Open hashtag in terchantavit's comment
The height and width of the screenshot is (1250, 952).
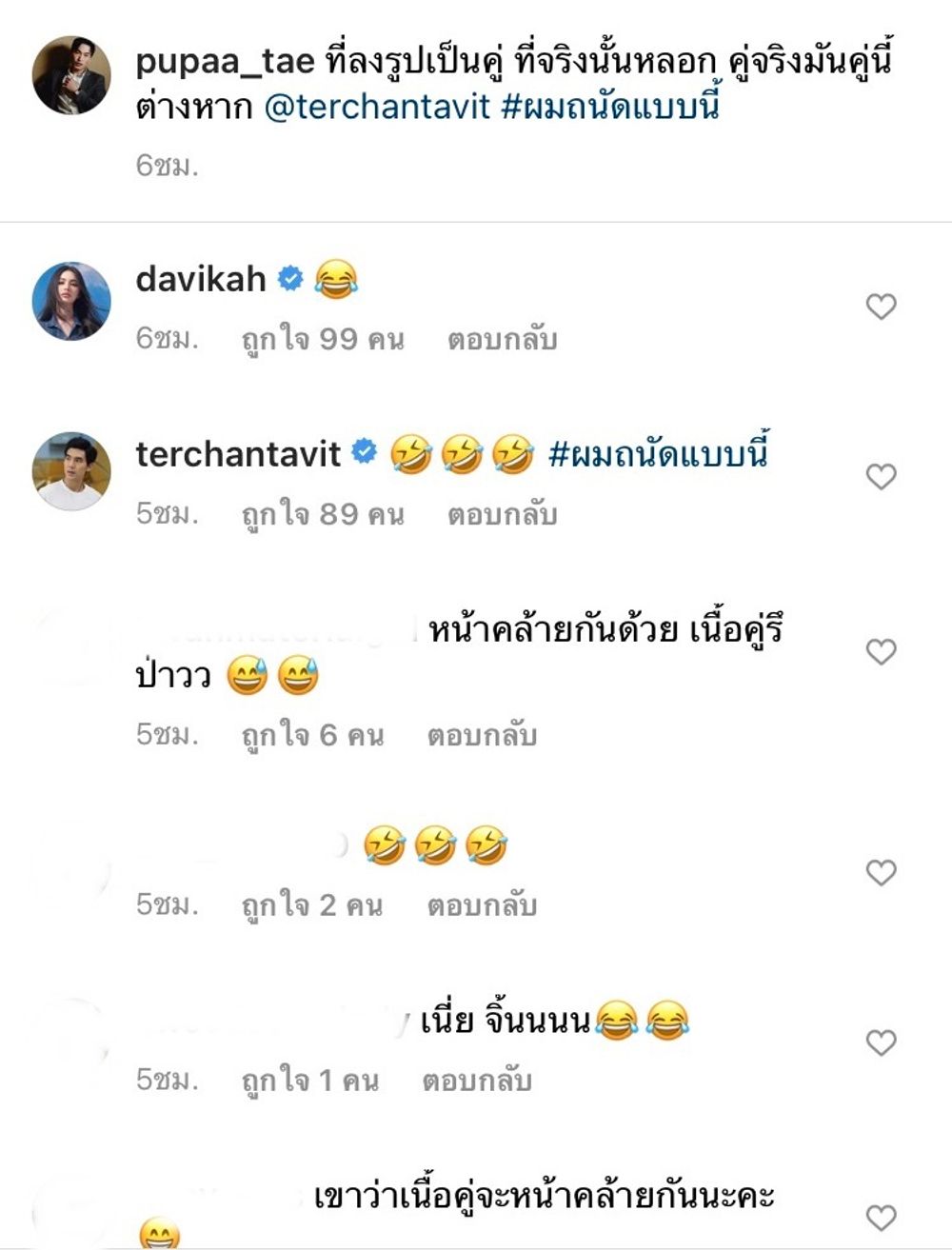(659, 453)
